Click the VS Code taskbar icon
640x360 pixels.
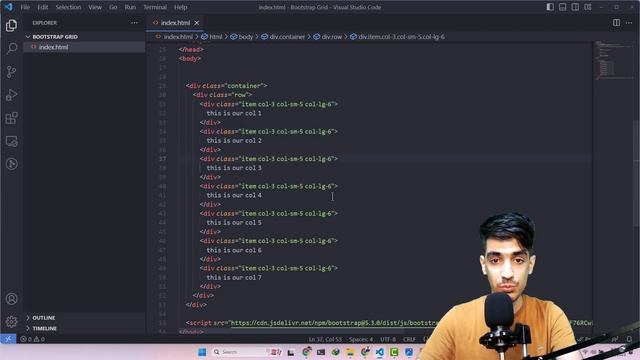[380, 352]
